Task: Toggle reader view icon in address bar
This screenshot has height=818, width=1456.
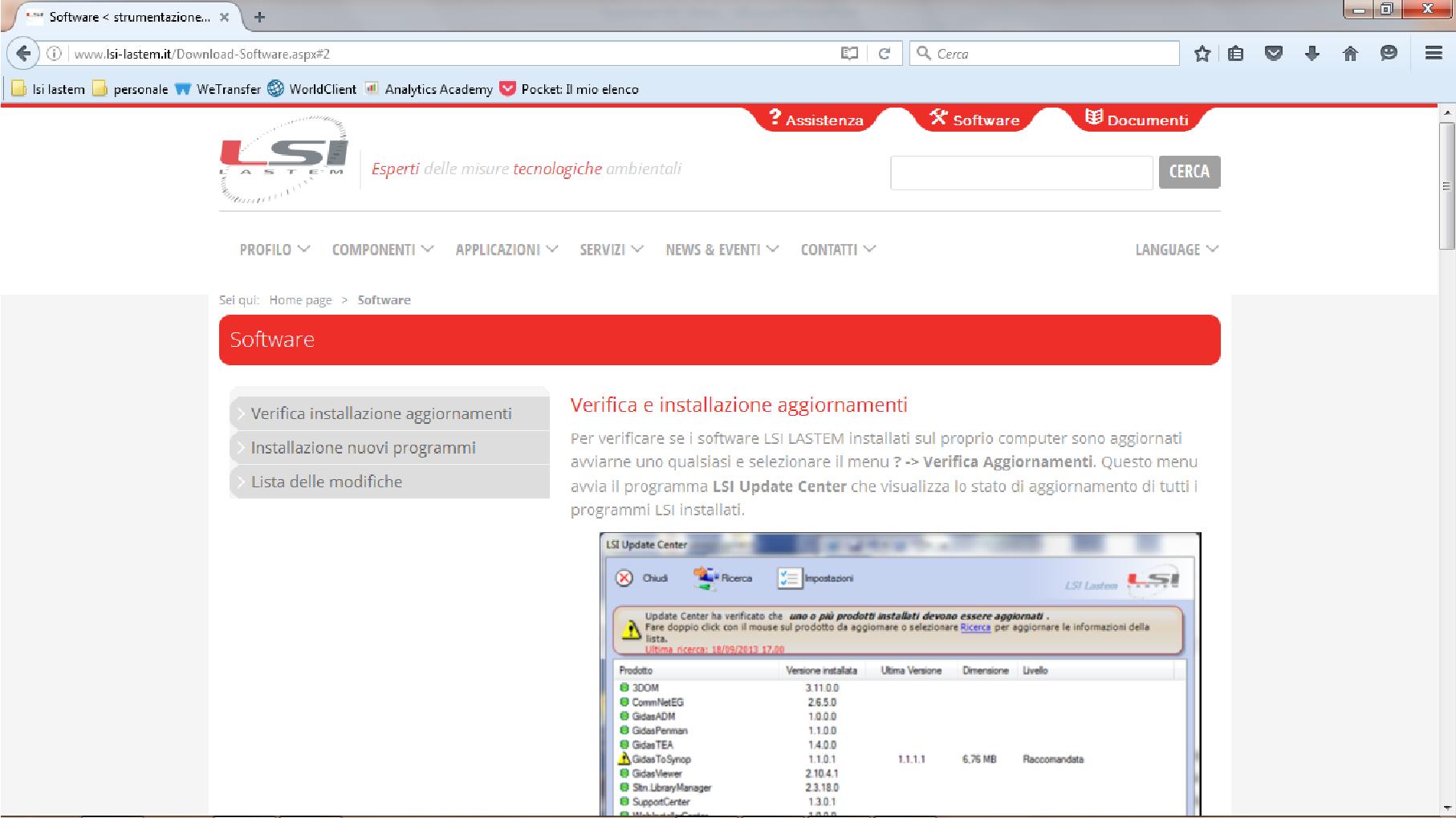Action: 849,54
